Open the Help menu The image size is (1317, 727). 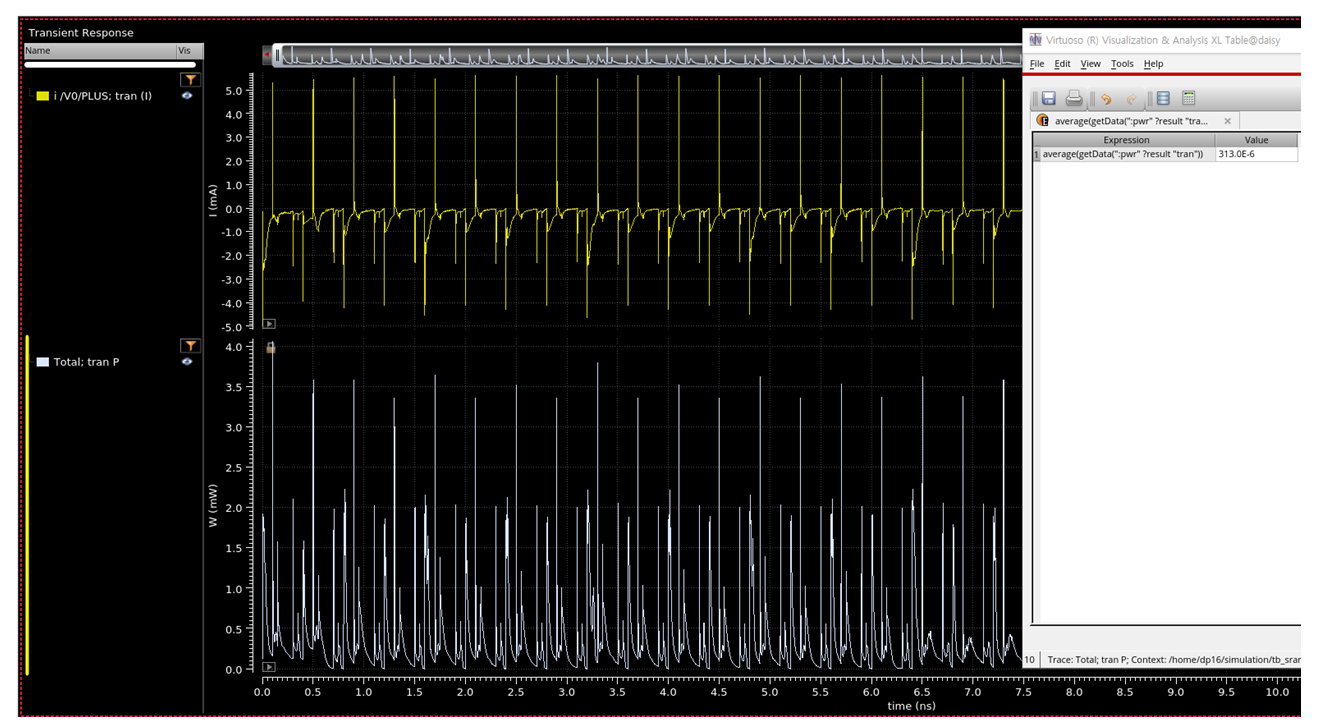coord(1153,64)
